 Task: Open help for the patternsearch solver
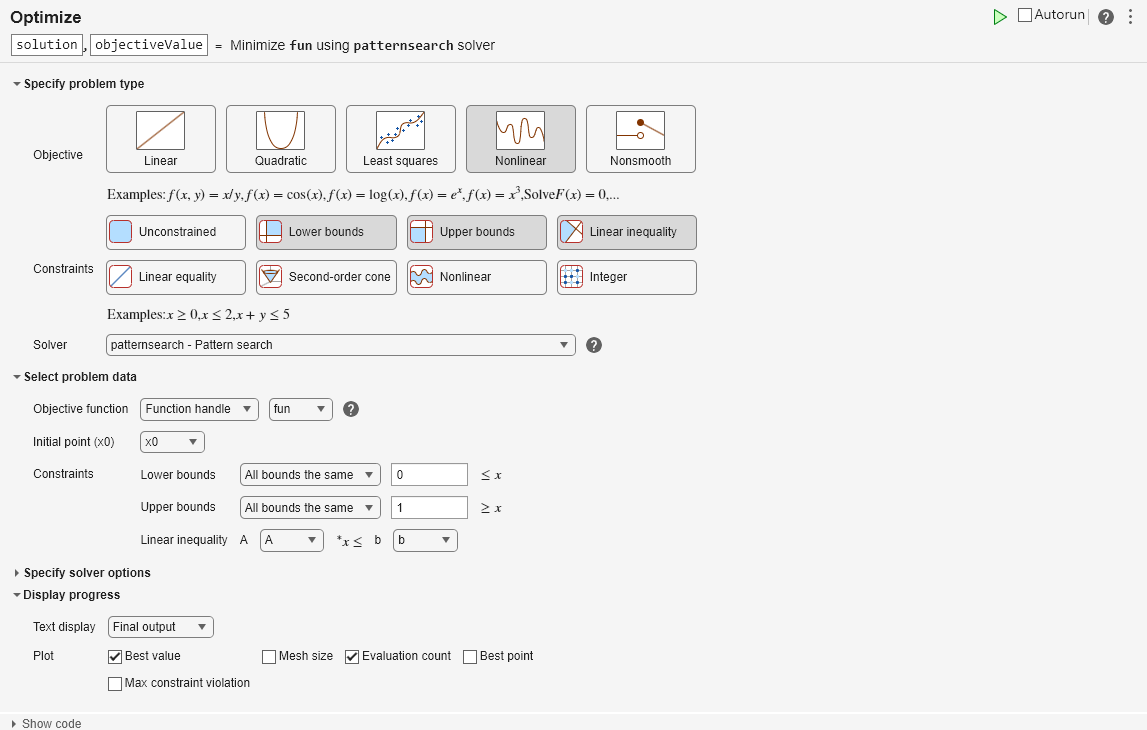[593, 345]
